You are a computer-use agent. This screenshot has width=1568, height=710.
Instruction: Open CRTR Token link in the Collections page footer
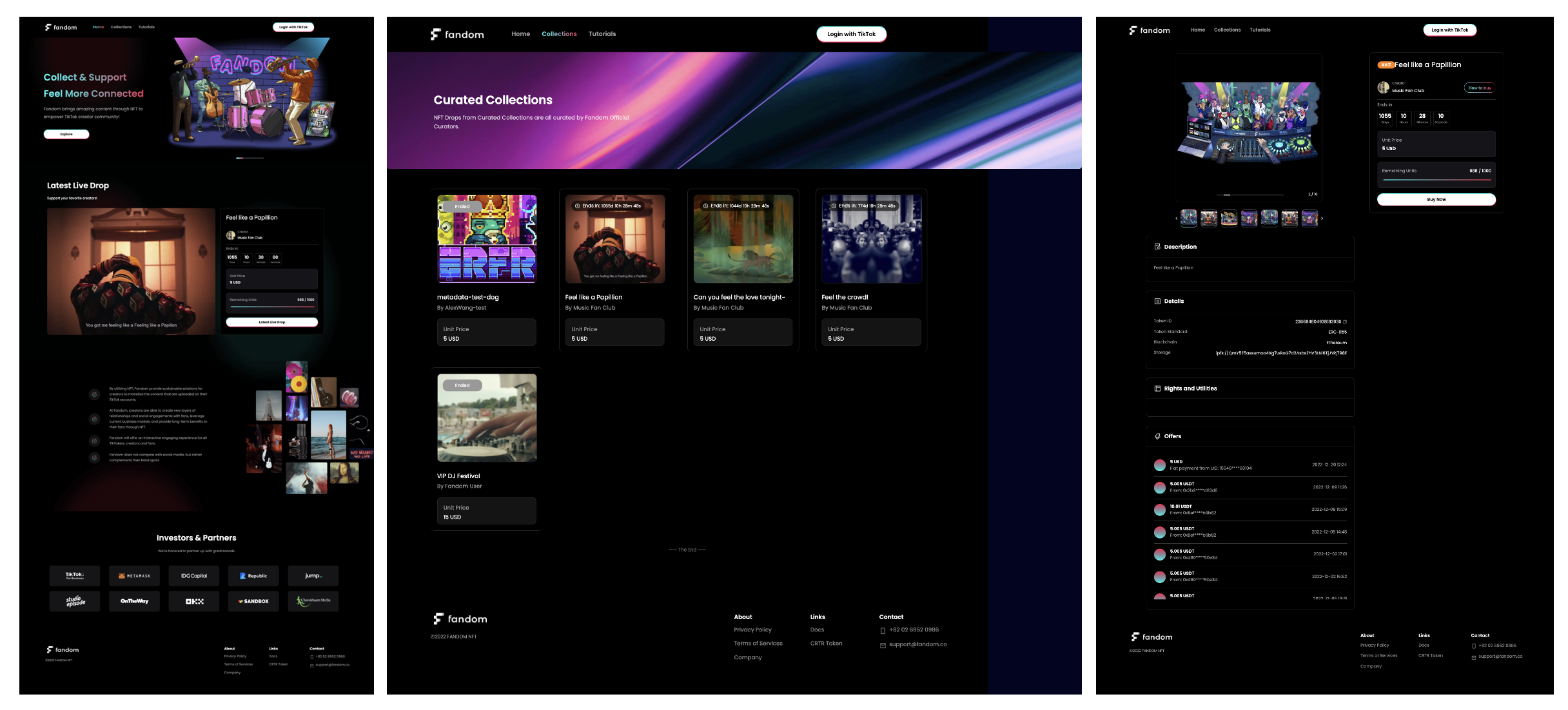point(826,644)
